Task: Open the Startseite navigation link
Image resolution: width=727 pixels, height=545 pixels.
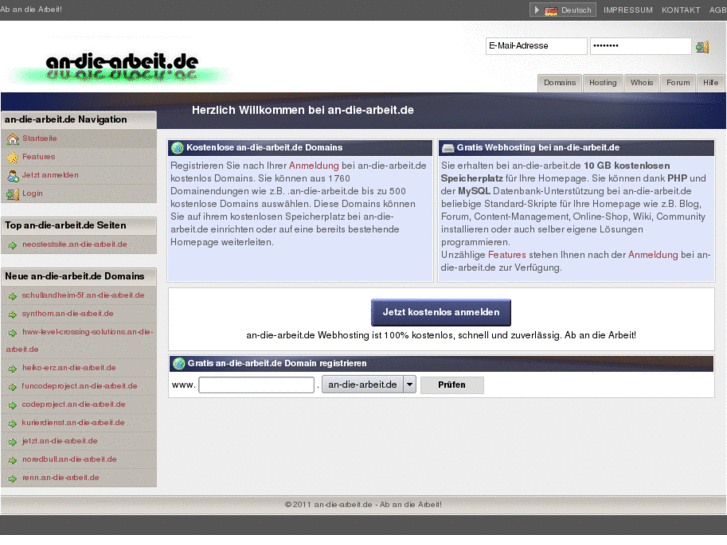Action: [39, 138]
